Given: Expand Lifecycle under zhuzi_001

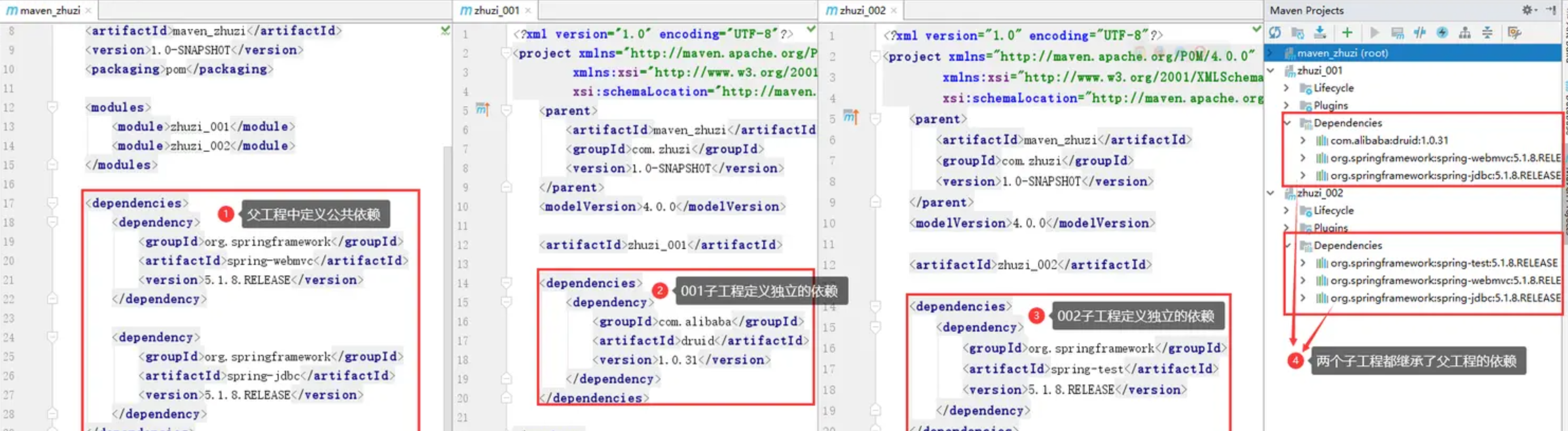Looking at the screenshot, I should click(x=1286, y=88).
